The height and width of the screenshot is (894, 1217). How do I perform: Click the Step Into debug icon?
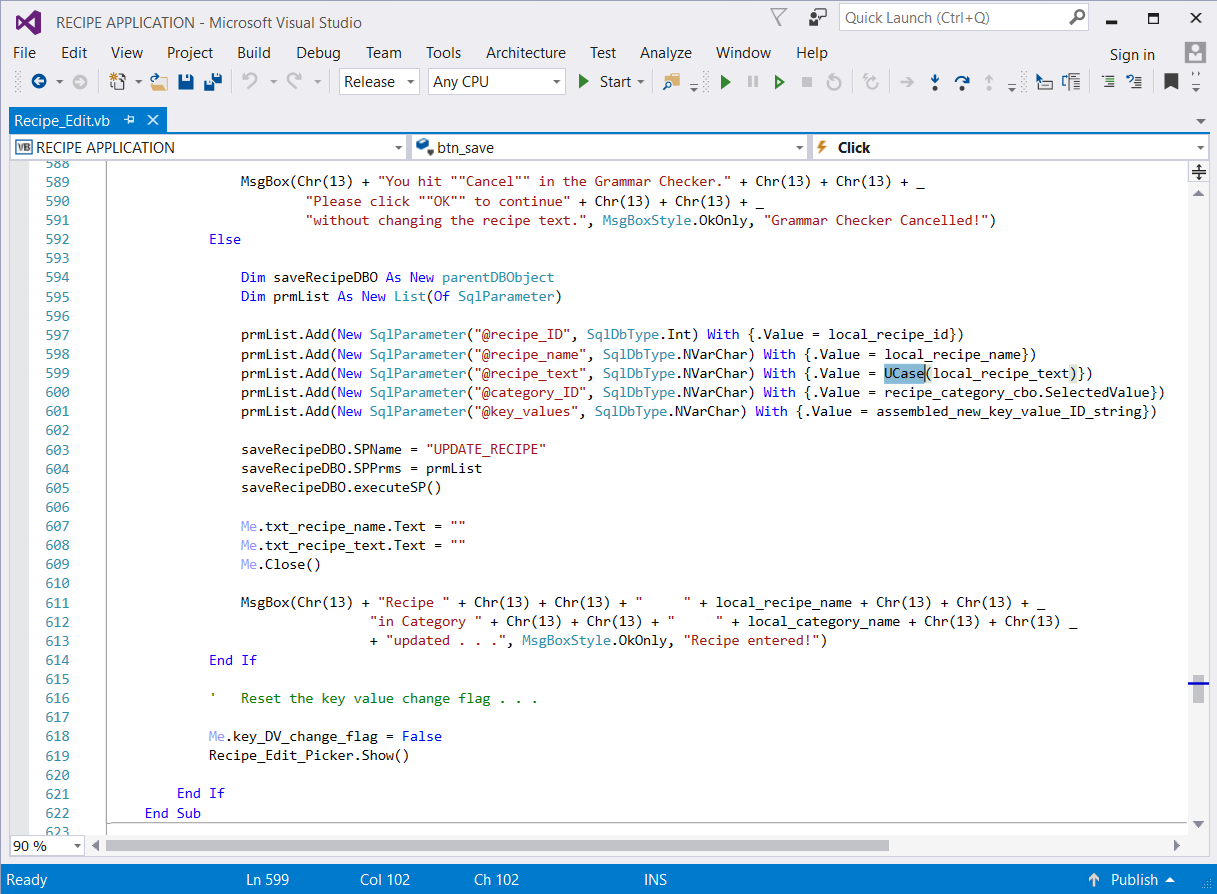(934, 82)
